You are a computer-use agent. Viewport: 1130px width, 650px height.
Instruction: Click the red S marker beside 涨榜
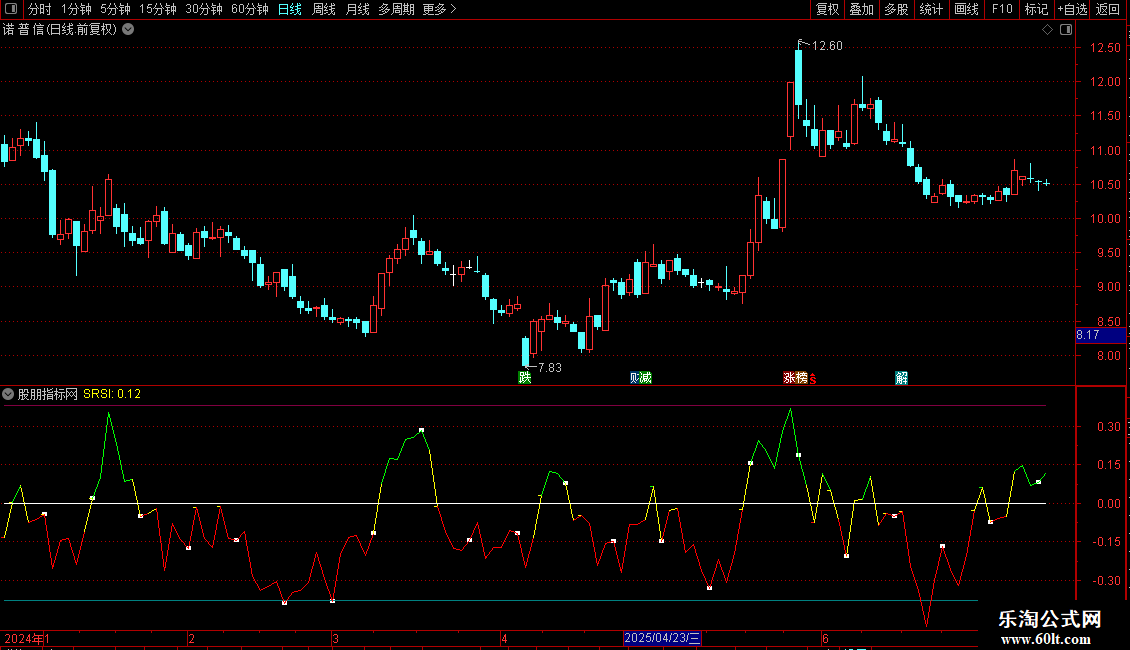813,379
